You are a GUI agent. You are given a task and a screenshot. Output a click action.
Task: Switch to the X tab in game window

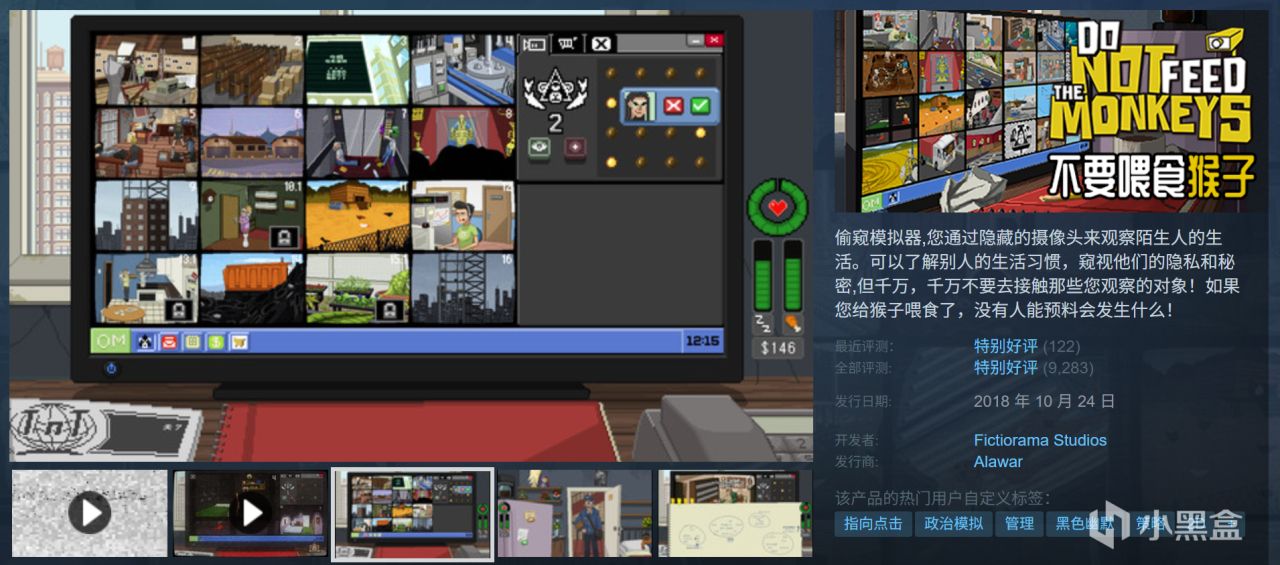pos(600,43)
